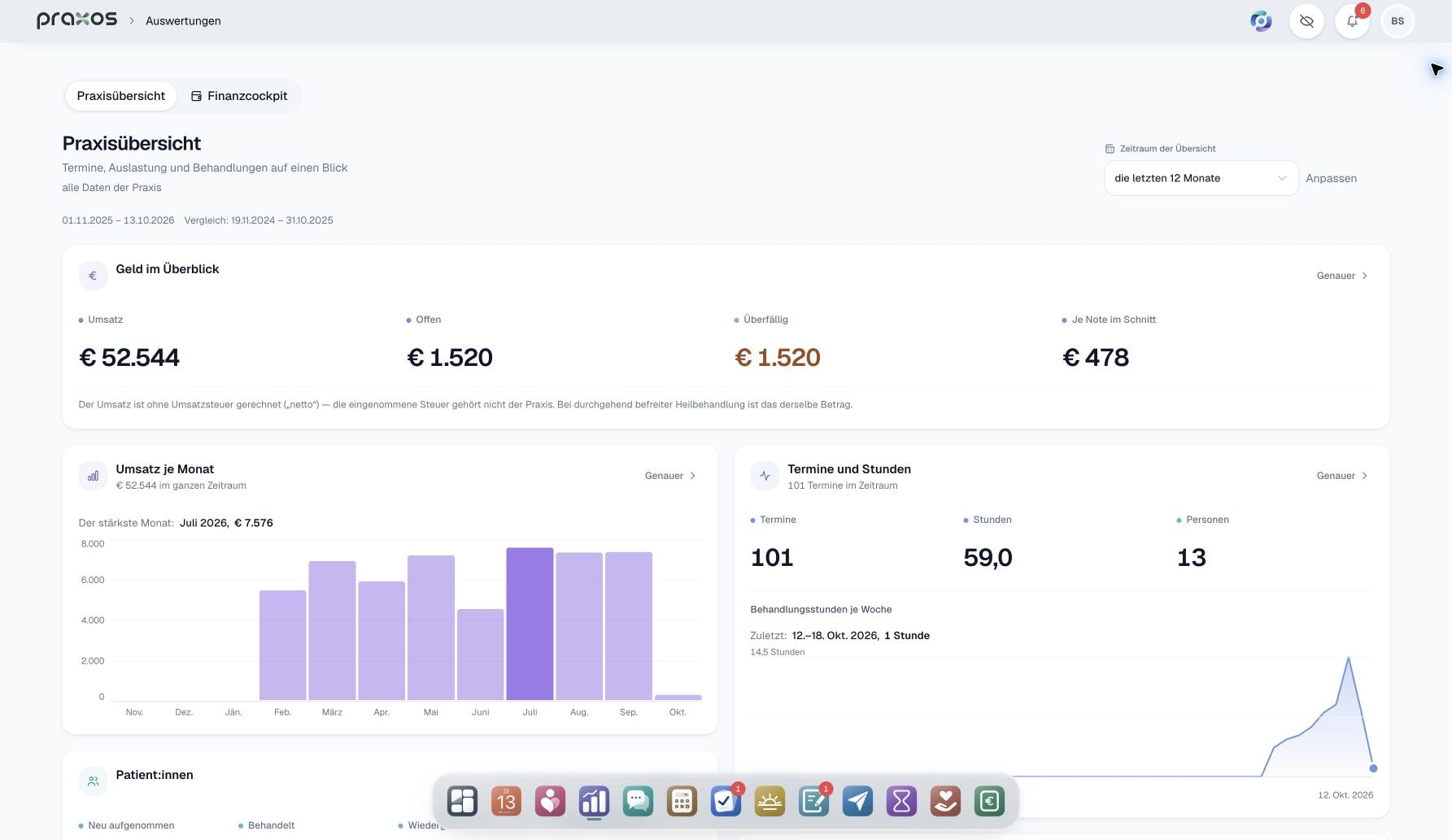1452x840 pixels.
Task: Open Genauer in Umsatz je Monat card
Action: click(x=670, y=476)
